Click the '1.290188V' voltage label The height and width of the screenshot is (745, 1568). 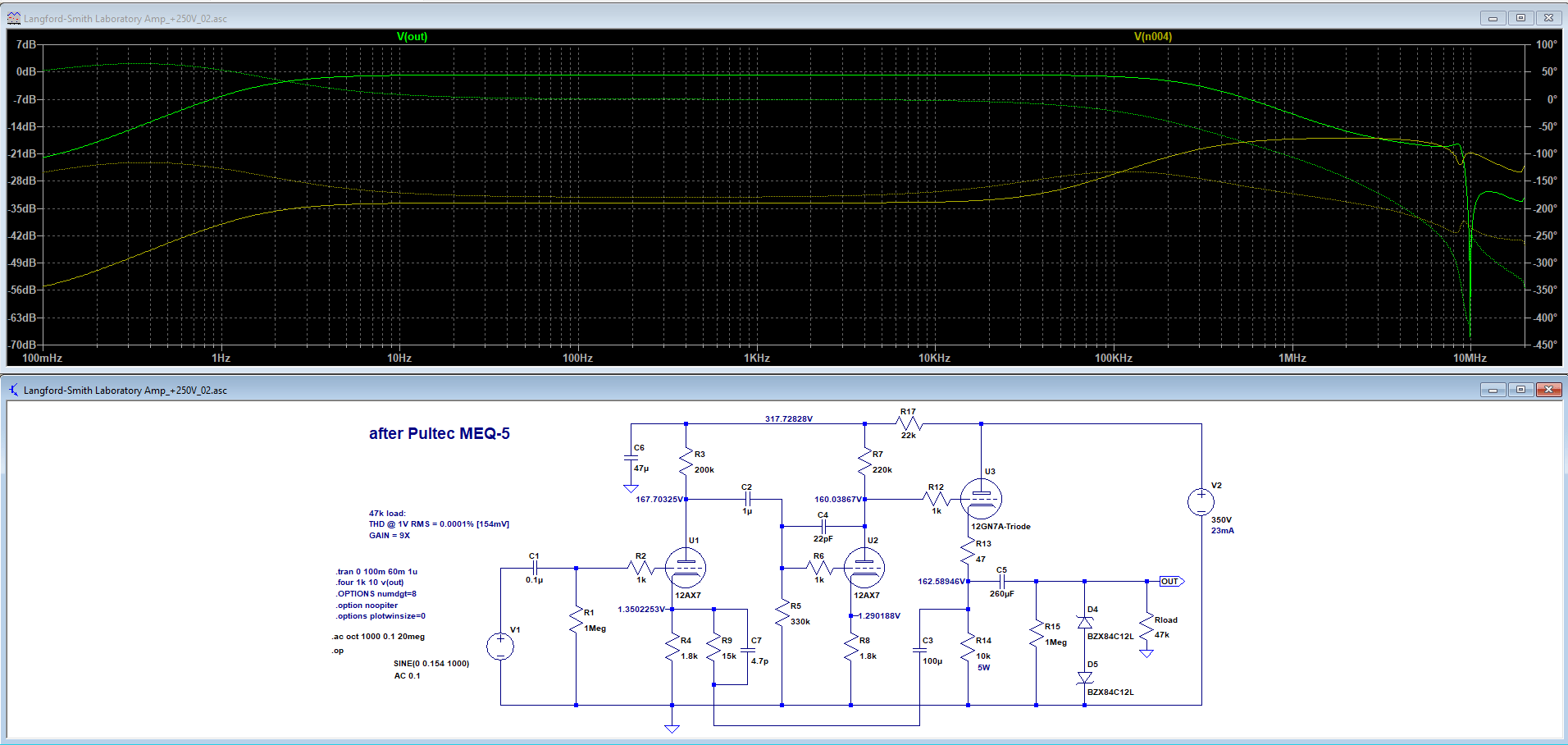tap(878, 616)
